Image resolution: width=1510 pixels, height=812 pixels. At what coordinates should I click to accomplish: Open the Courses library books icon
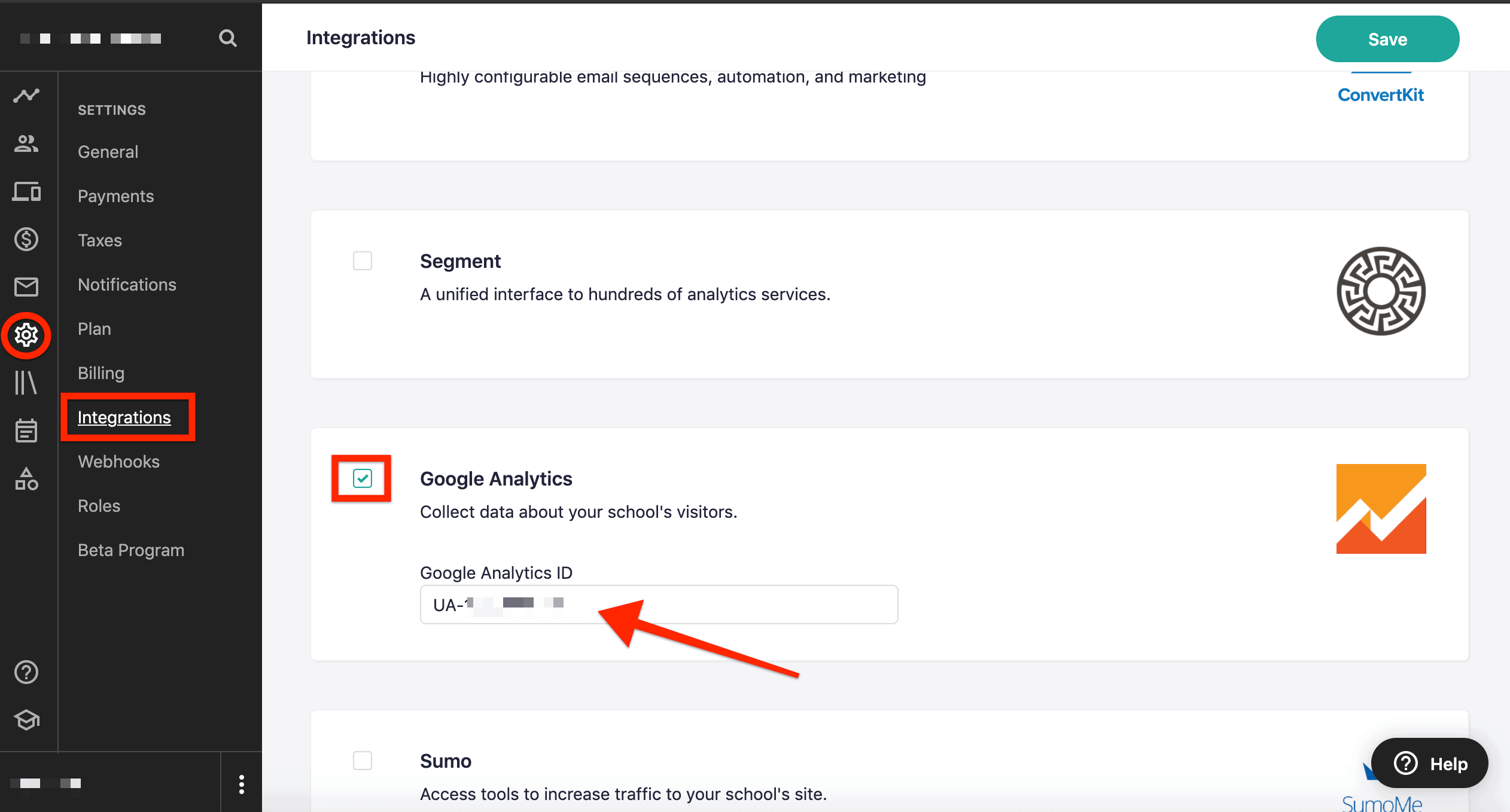pyautogui.click(x=26, y=383)
